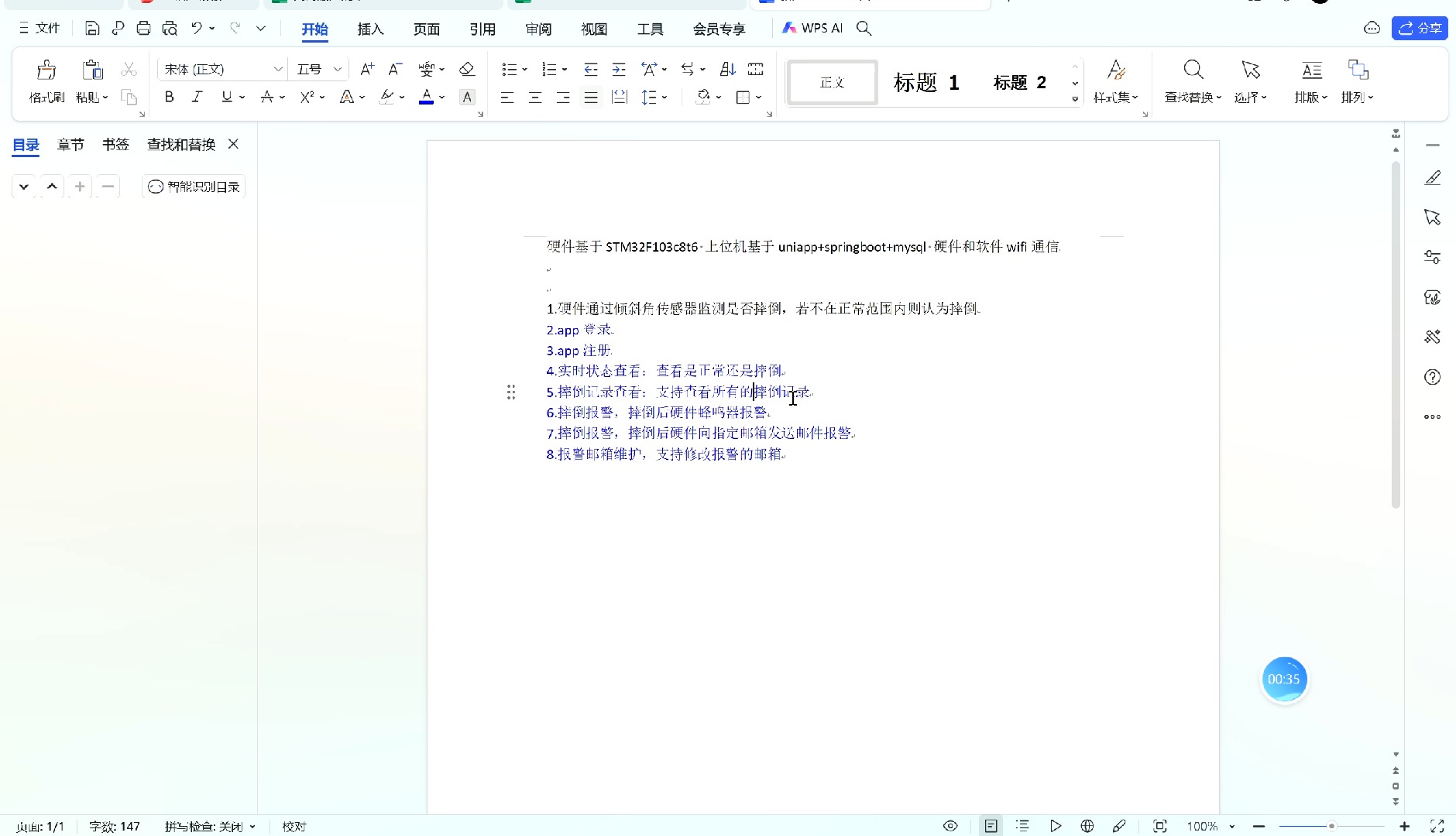Select the format painter 格式刷 tool
The image size is (1456, 836).
(46, 80)
